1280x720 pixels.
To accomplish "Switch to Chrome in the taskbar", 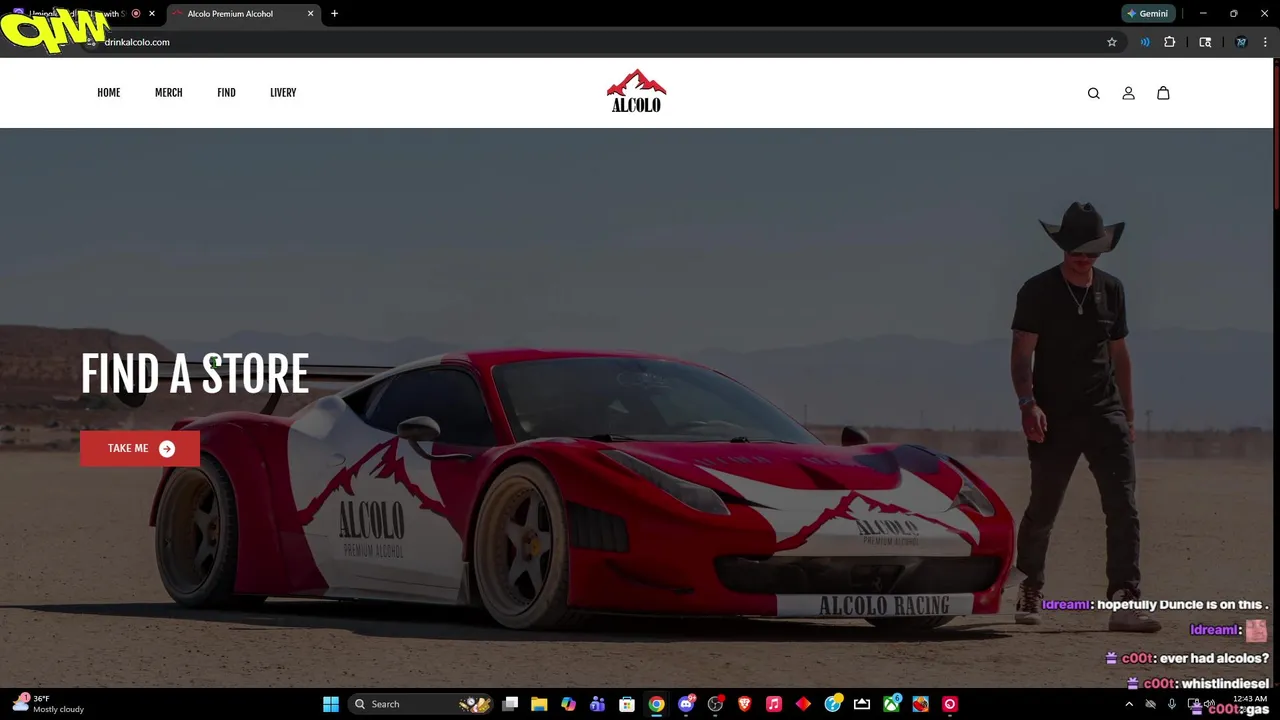I will (656, 704).
